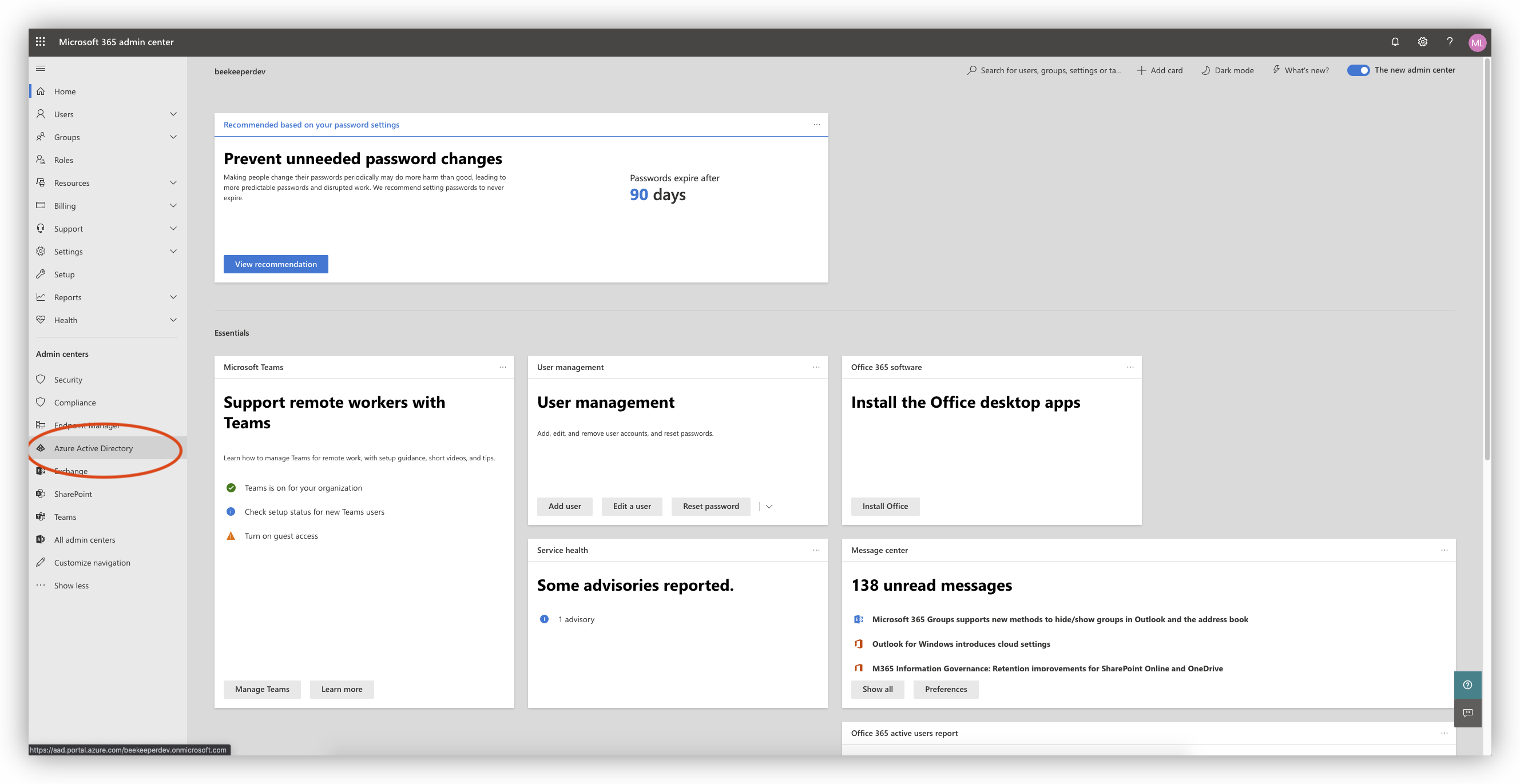Open Roles in the navigation
Image resolution: width=1520 pixels, height=784 pixels.
coord(108,160)
